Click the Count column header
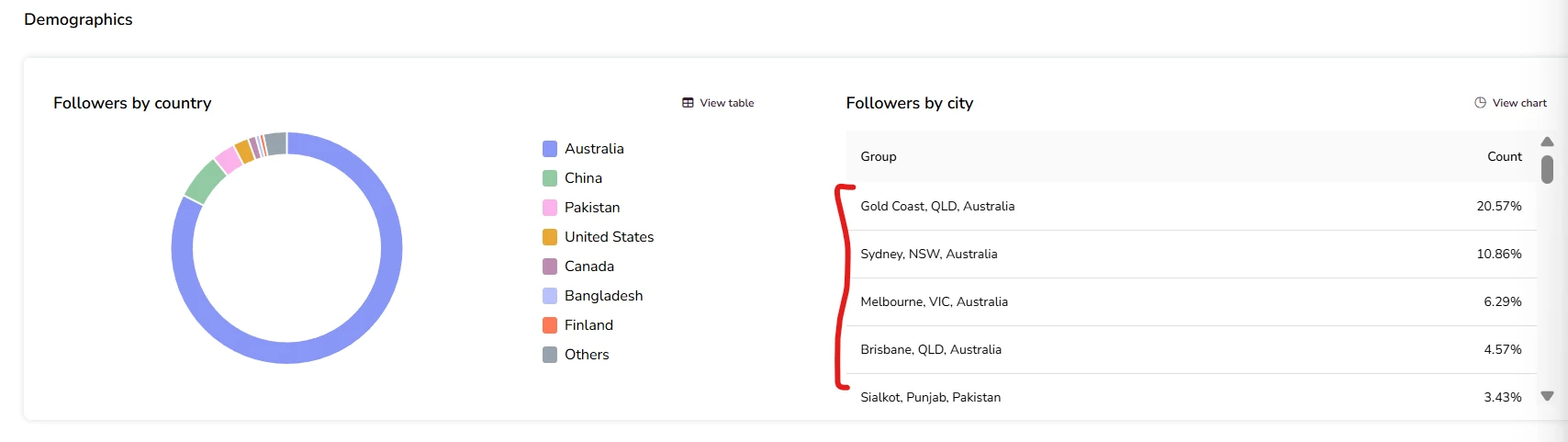Viewport: 1568px width, 442px height. pyautogui.click(x=1504, y=157)
